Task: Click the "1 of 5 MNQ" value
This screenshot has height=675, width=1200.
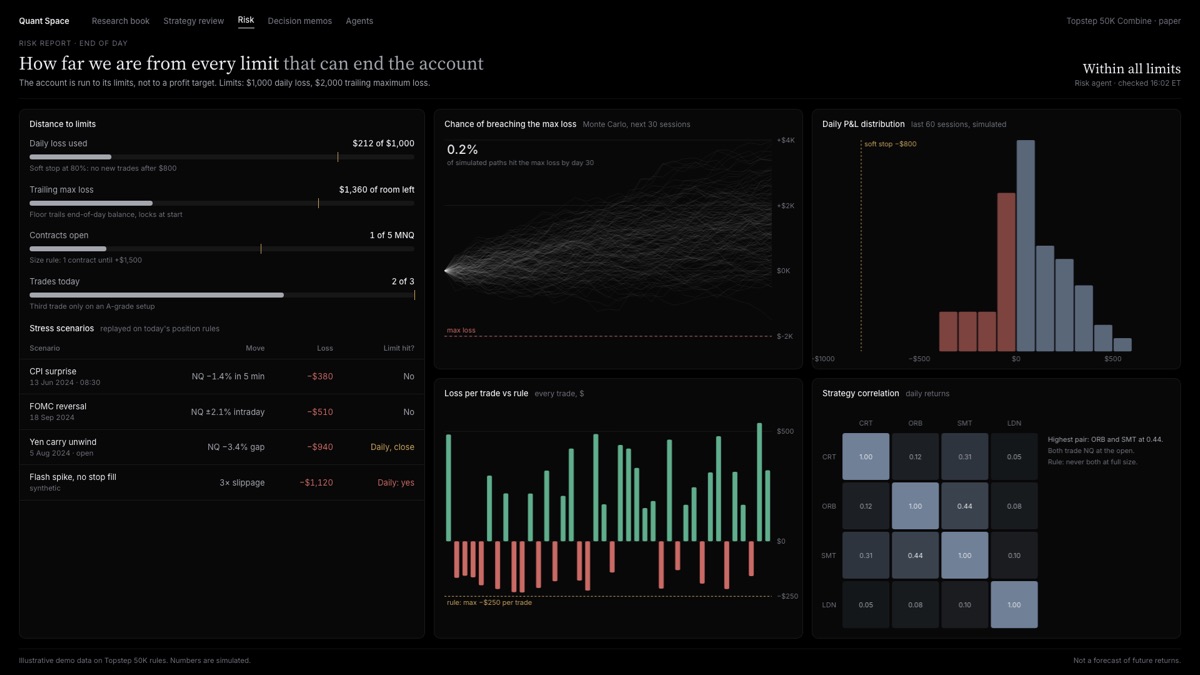Action: pyautogui.click(x=392, y=236)
